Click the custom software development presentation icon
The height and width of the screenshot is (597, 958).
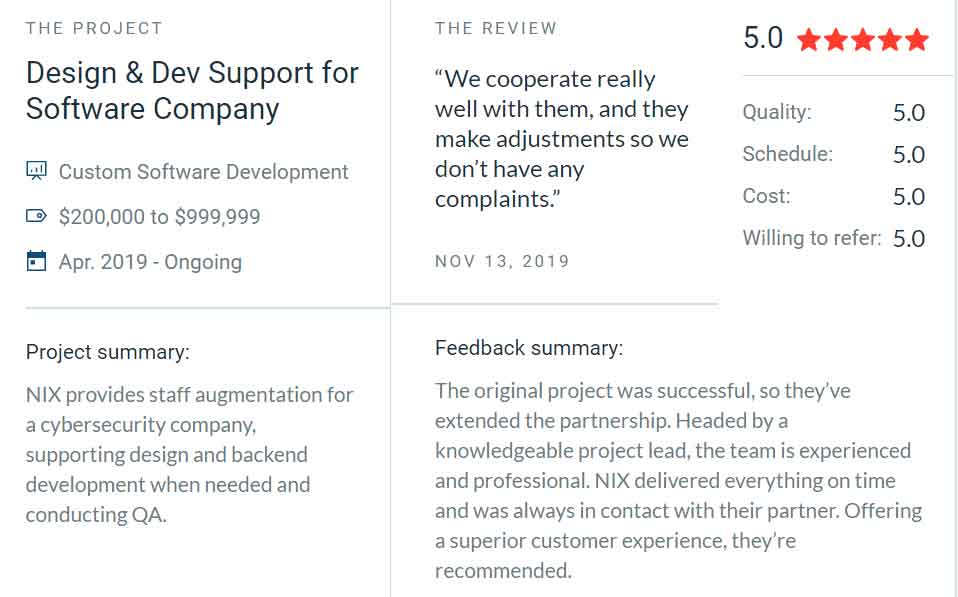(36, 171)
